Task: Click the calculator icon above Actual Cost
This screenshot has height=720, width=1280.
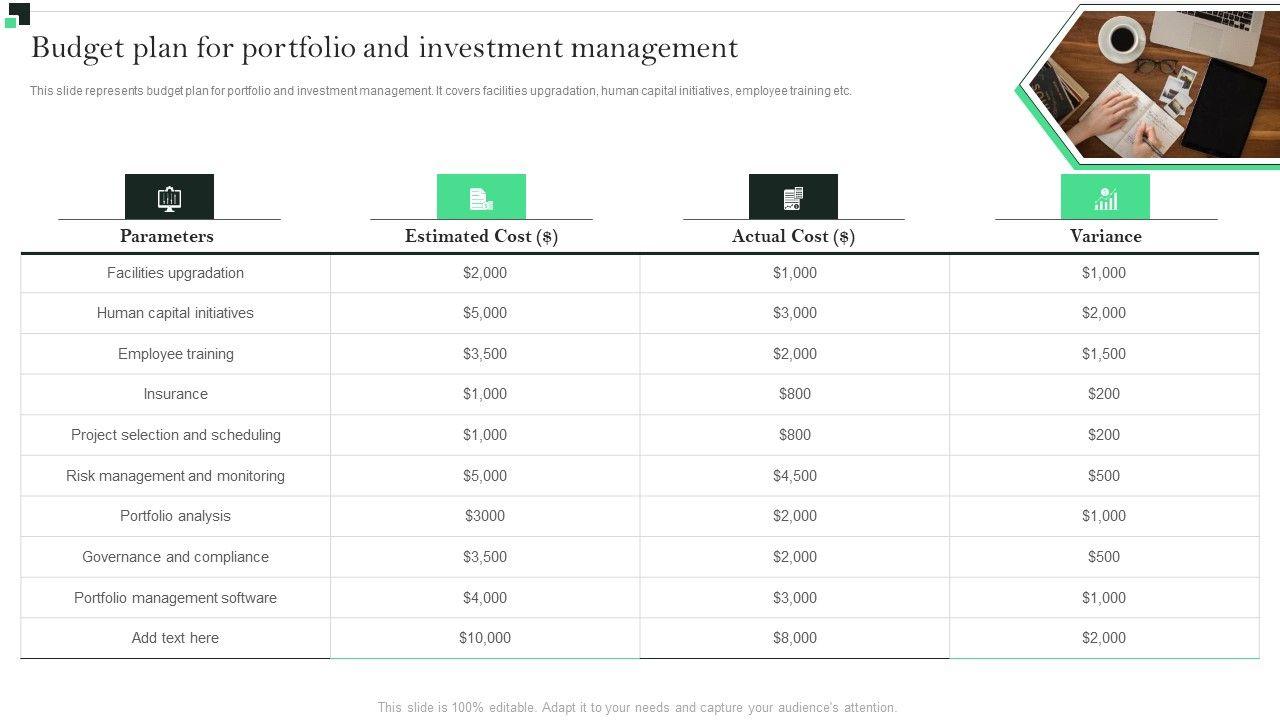Action: point(793,197)
